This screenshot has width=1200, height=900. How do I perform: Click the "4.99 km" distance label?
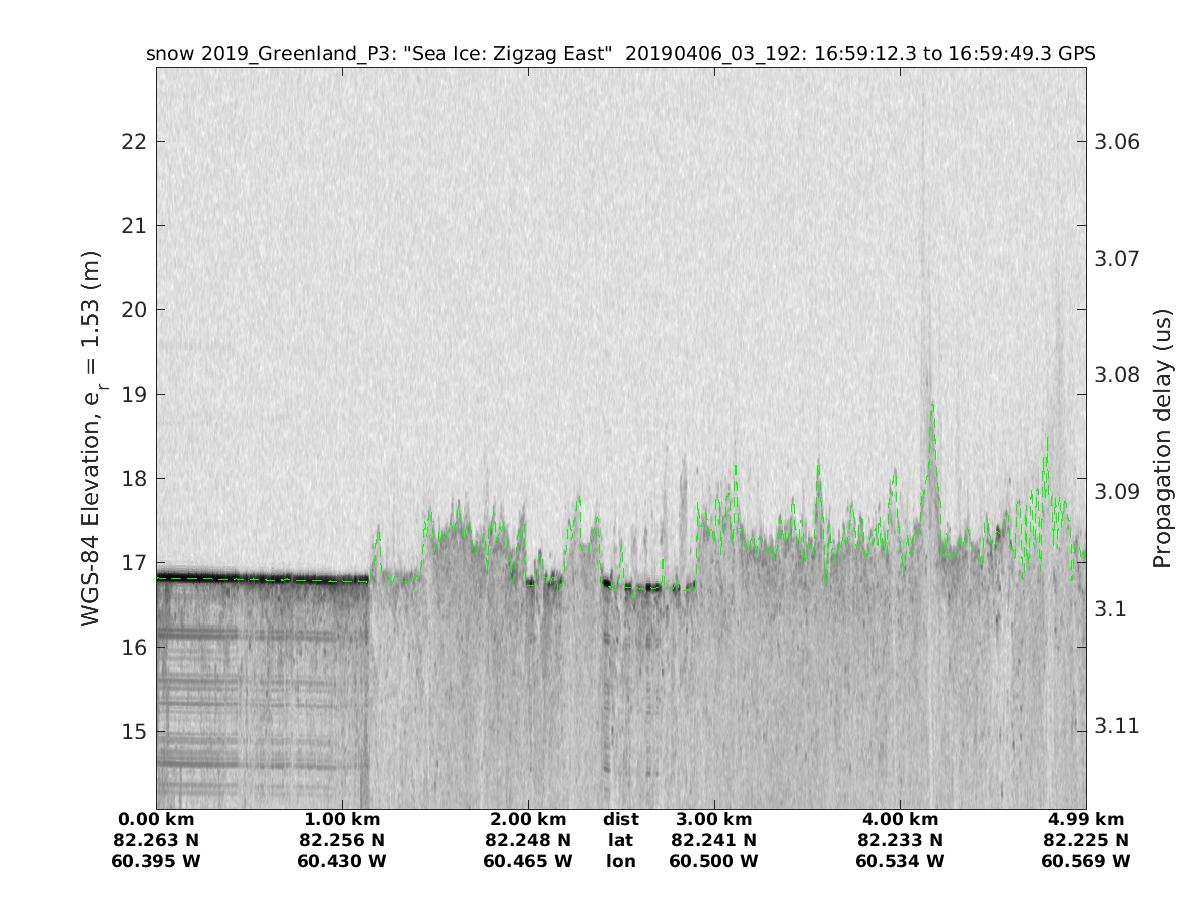(1085, 820)
